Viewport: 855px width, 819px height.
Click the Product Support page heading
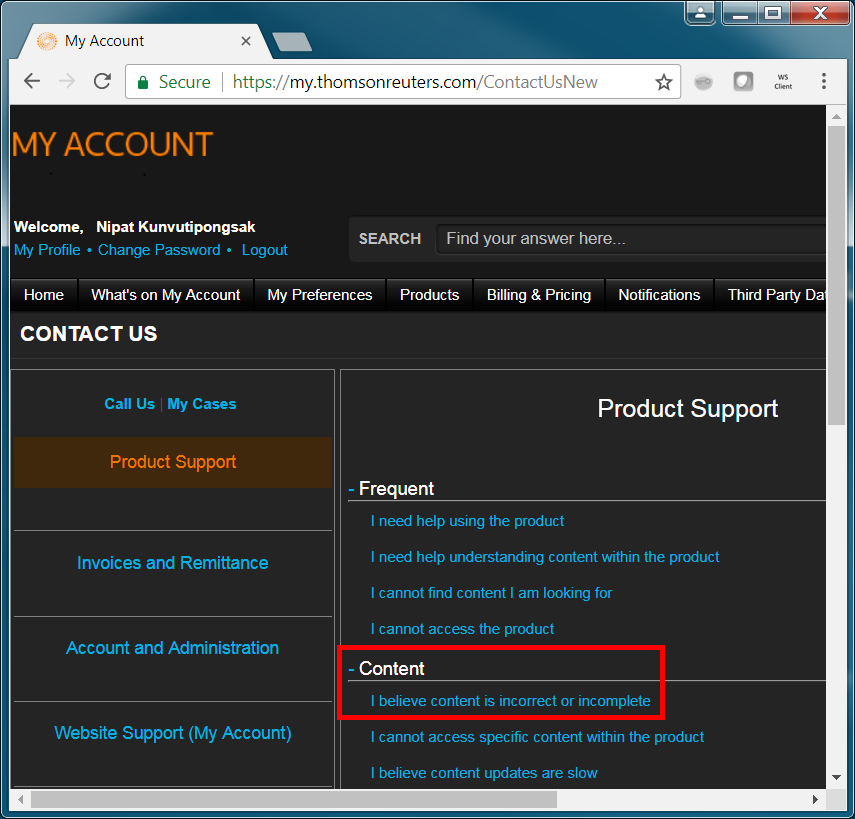tap(688, 408)
